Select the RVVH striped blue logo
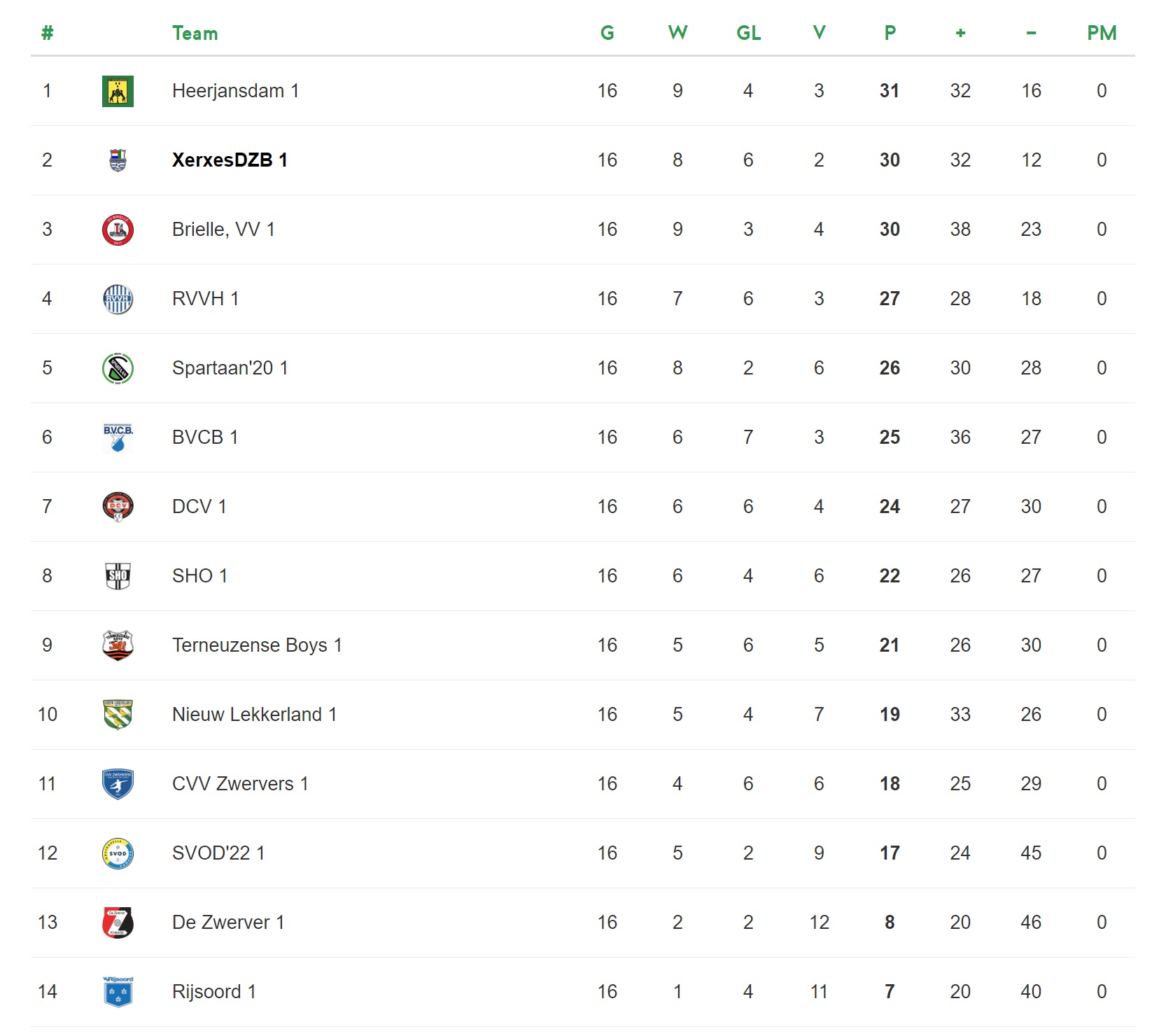 [x=118, y=299]
